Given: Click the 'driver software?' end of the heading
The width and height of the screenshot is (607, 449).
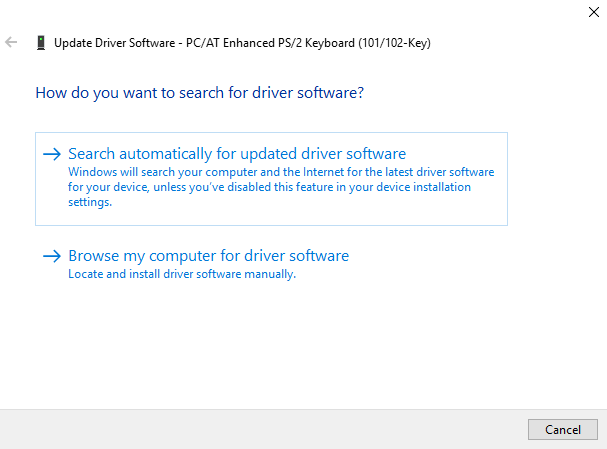Looking at the screenshot, I should [x=308, y=93].
